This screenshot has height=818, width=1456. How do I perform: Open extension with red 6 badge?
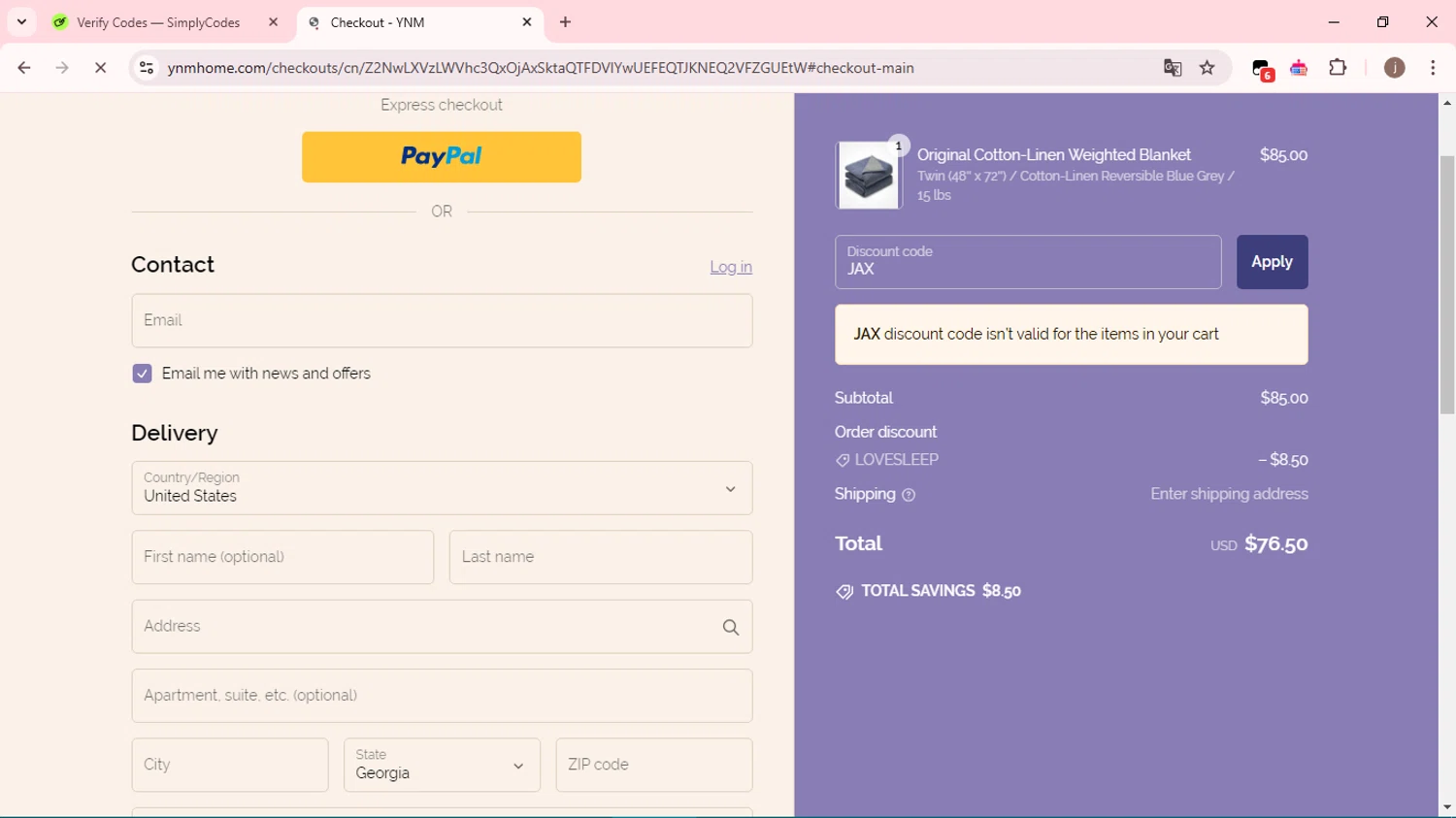click(1262, 69)
